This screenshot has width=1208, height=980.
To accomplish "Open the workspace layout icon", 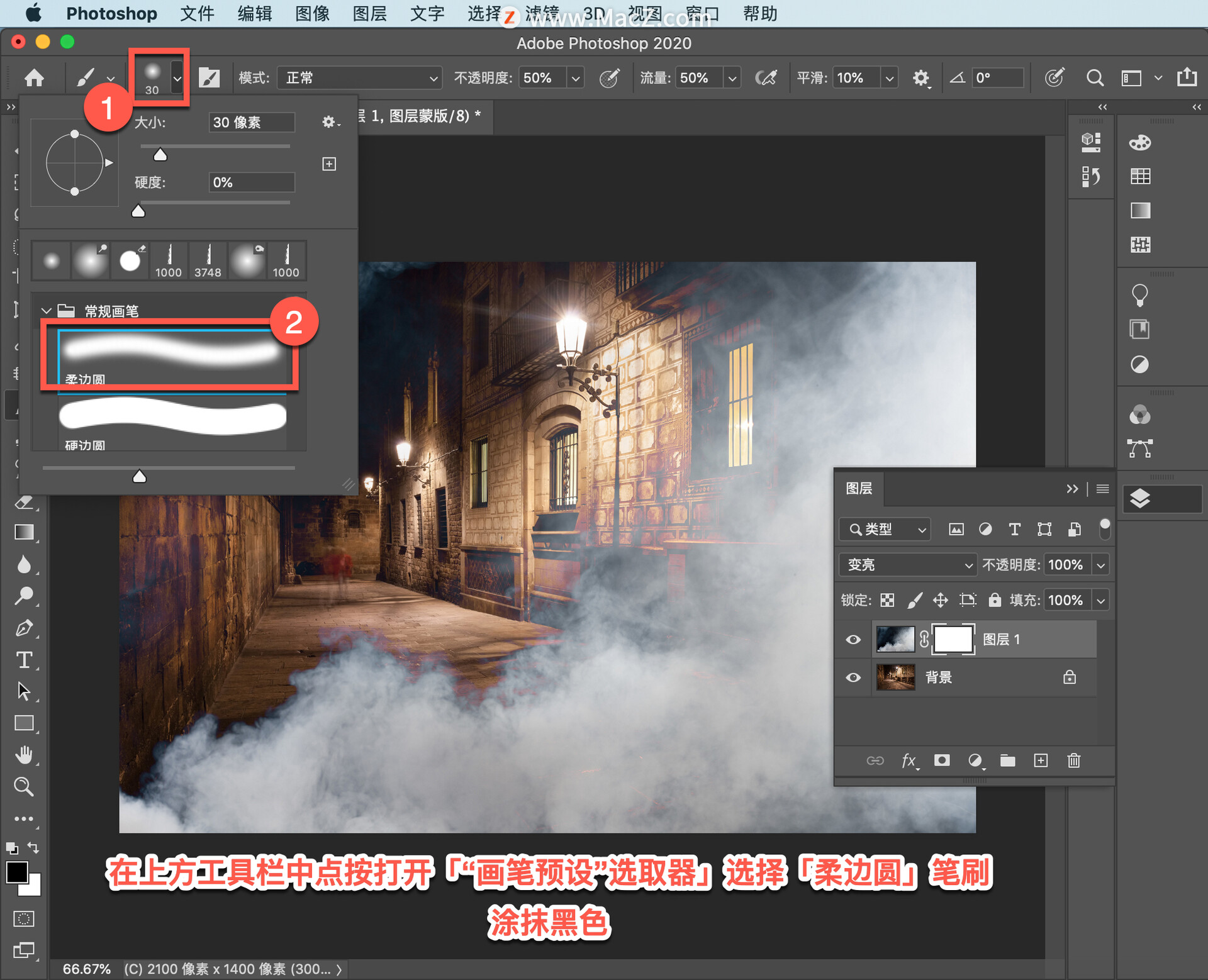I will [x=1132, y=78].
